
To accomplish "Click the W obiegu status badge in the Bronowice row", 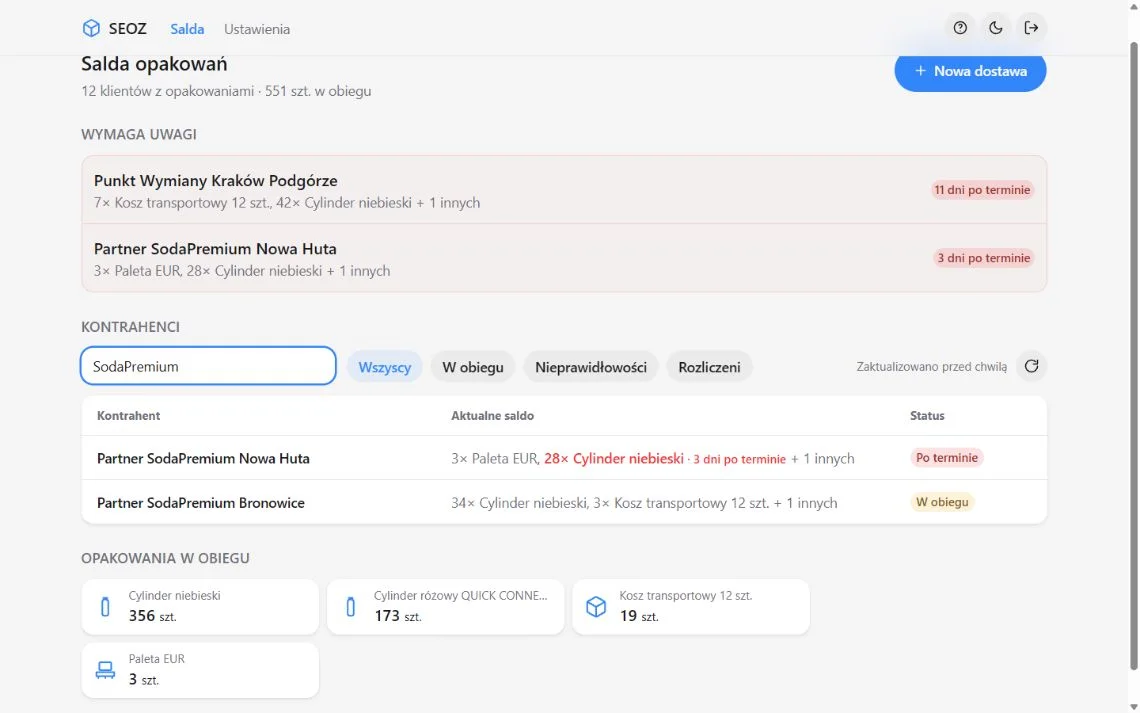I will coord(942,502).
